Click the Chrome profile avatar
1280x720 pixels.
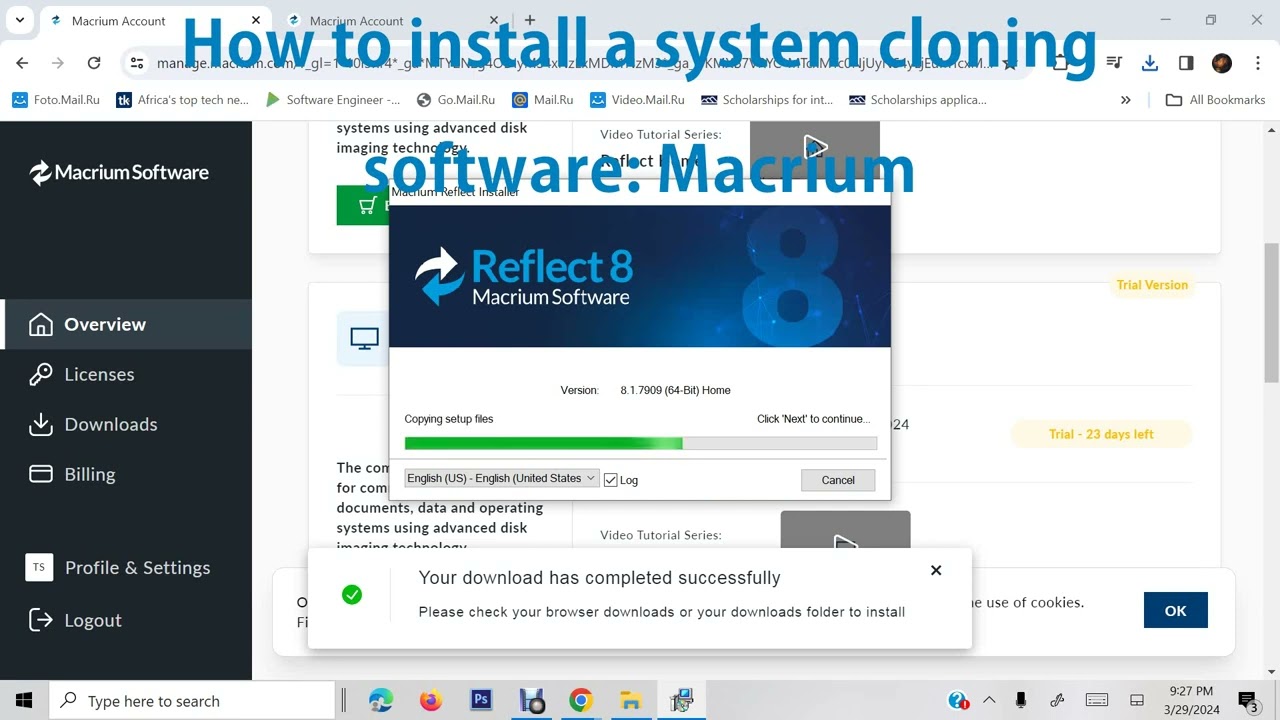[x=1222, y=63]
